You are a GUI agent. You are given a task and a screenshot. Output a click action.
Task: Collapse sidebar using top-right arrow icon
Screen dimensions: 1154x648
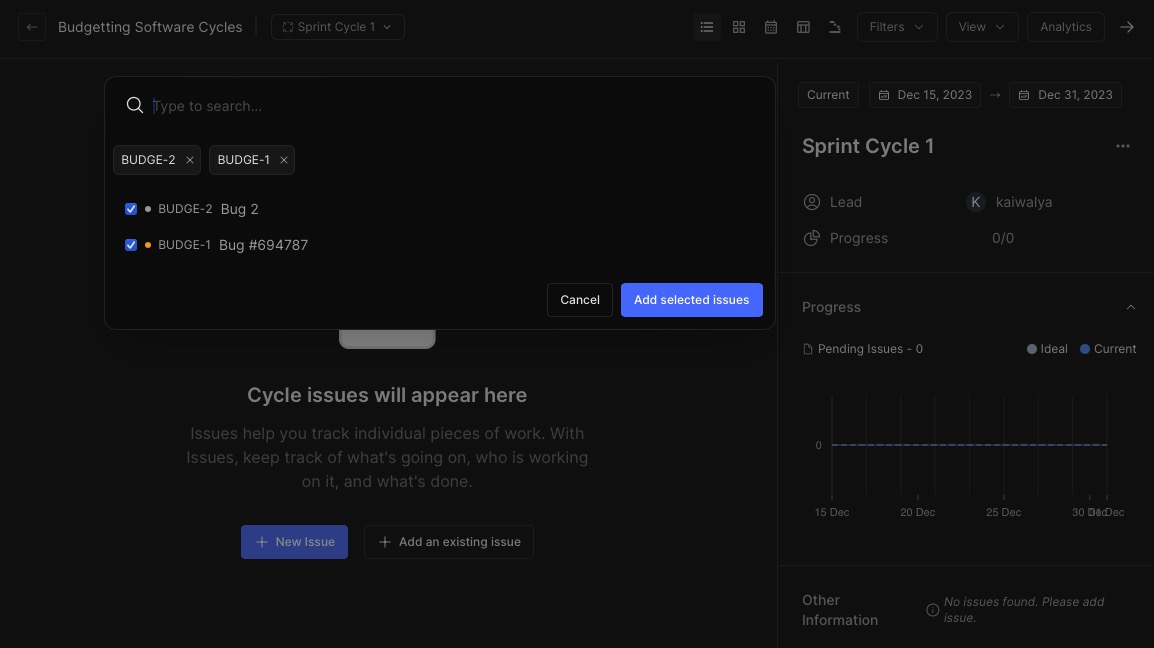coord(1127,27)
